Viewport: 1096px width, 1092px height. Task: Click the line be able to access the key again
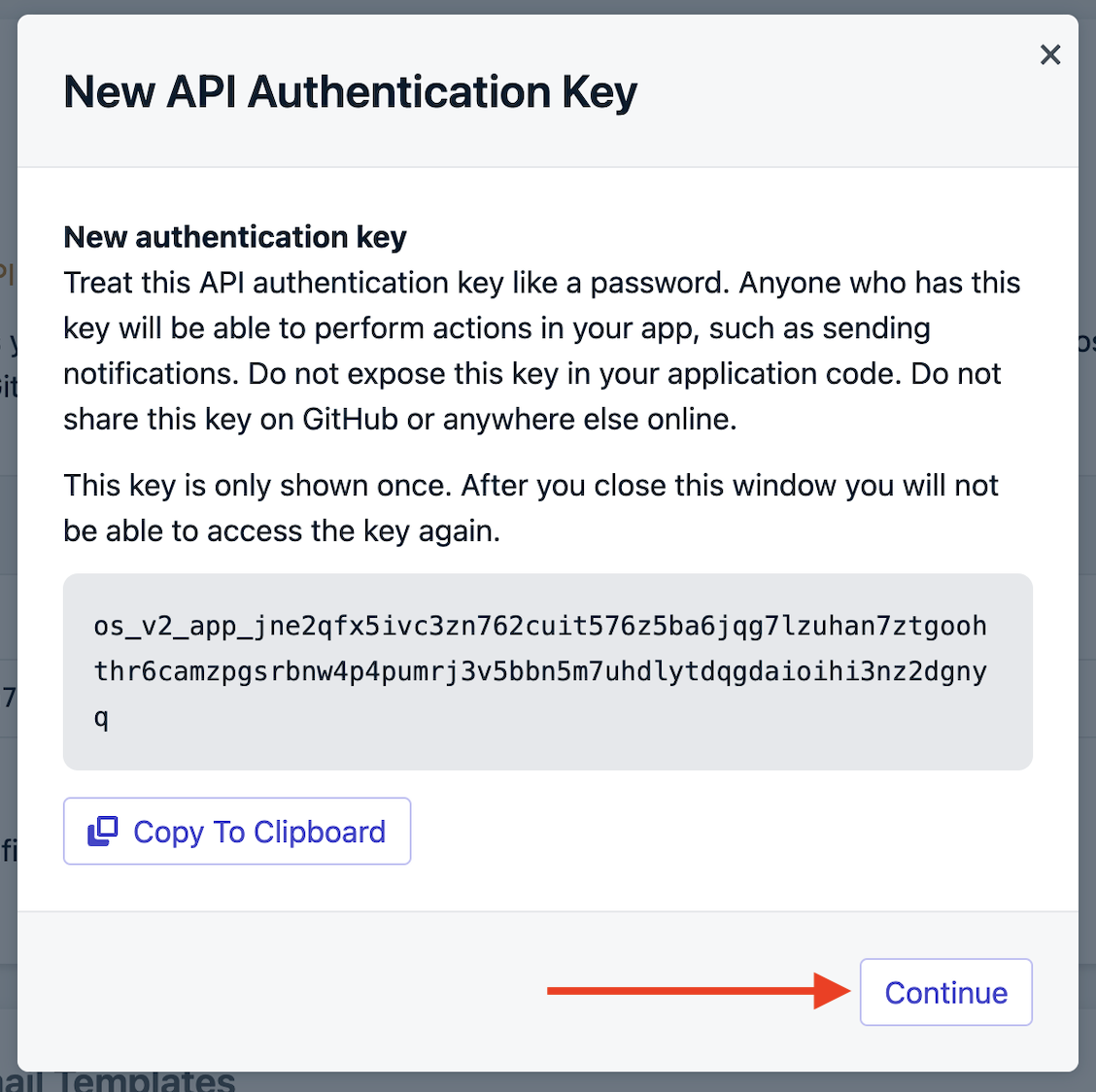[x=282, y=531]
